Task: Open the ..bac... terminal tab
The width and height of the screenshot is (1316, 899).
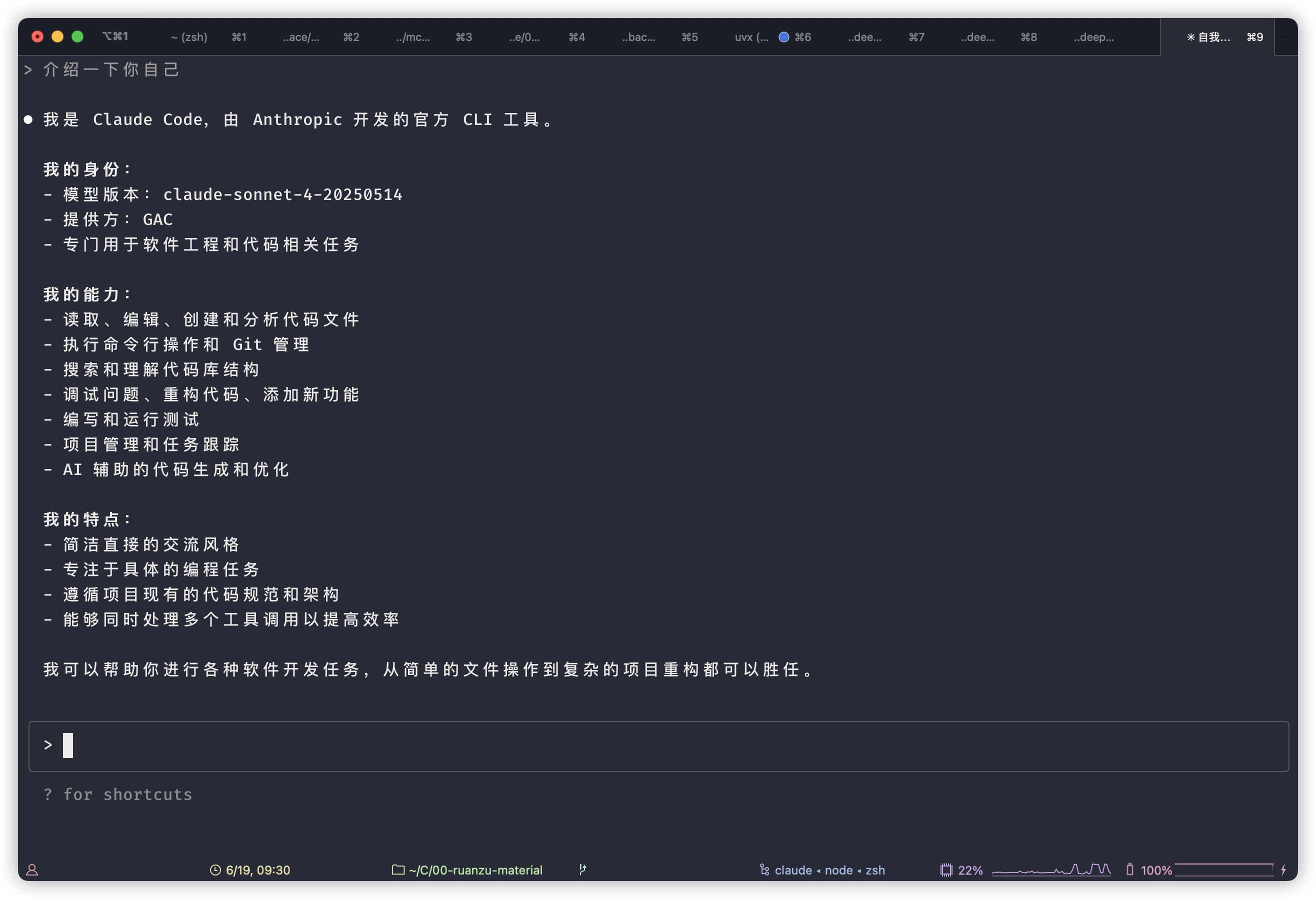Action: 638,37
